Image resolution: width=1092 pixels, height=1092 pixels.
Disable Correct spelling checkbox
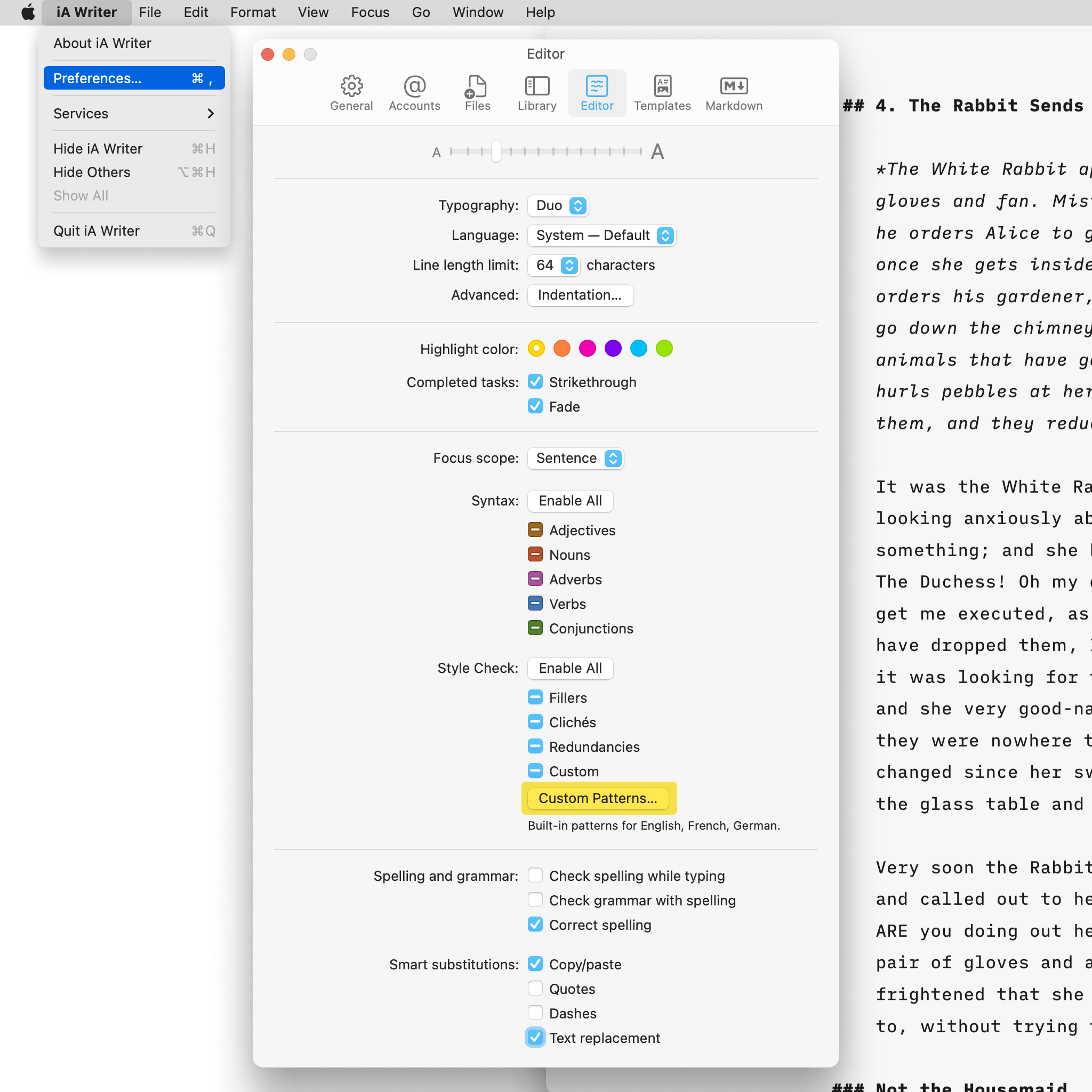(x=535, y=925)
